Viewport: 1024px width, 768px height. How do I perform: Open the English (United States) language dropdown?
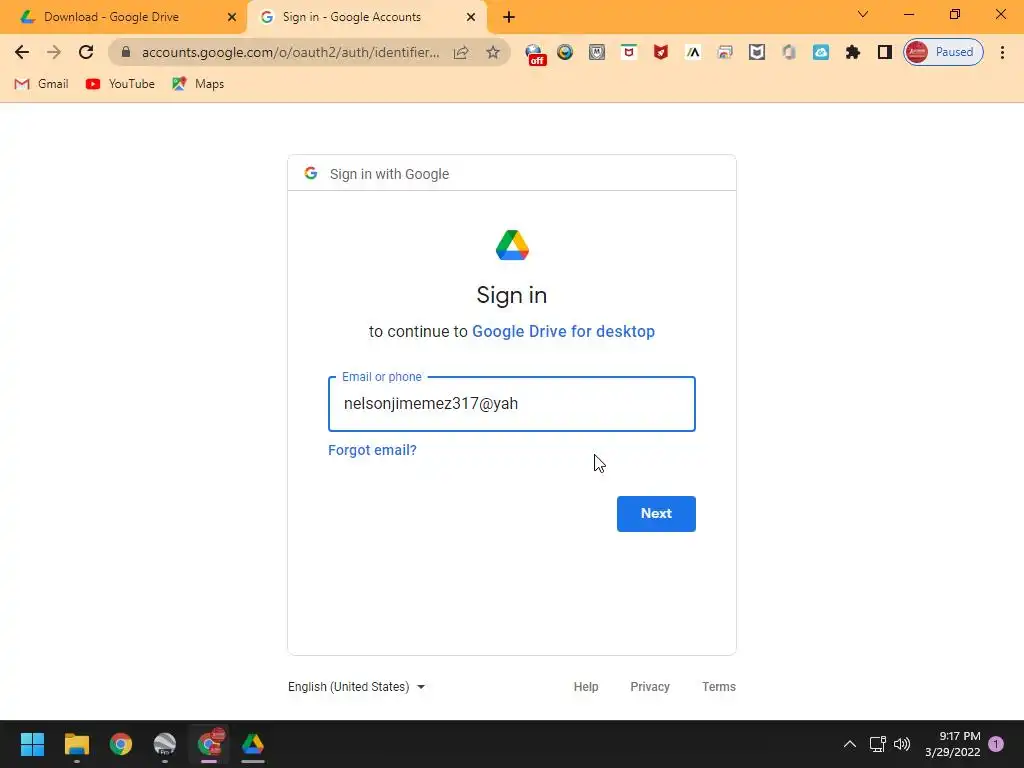coord(357,686)
